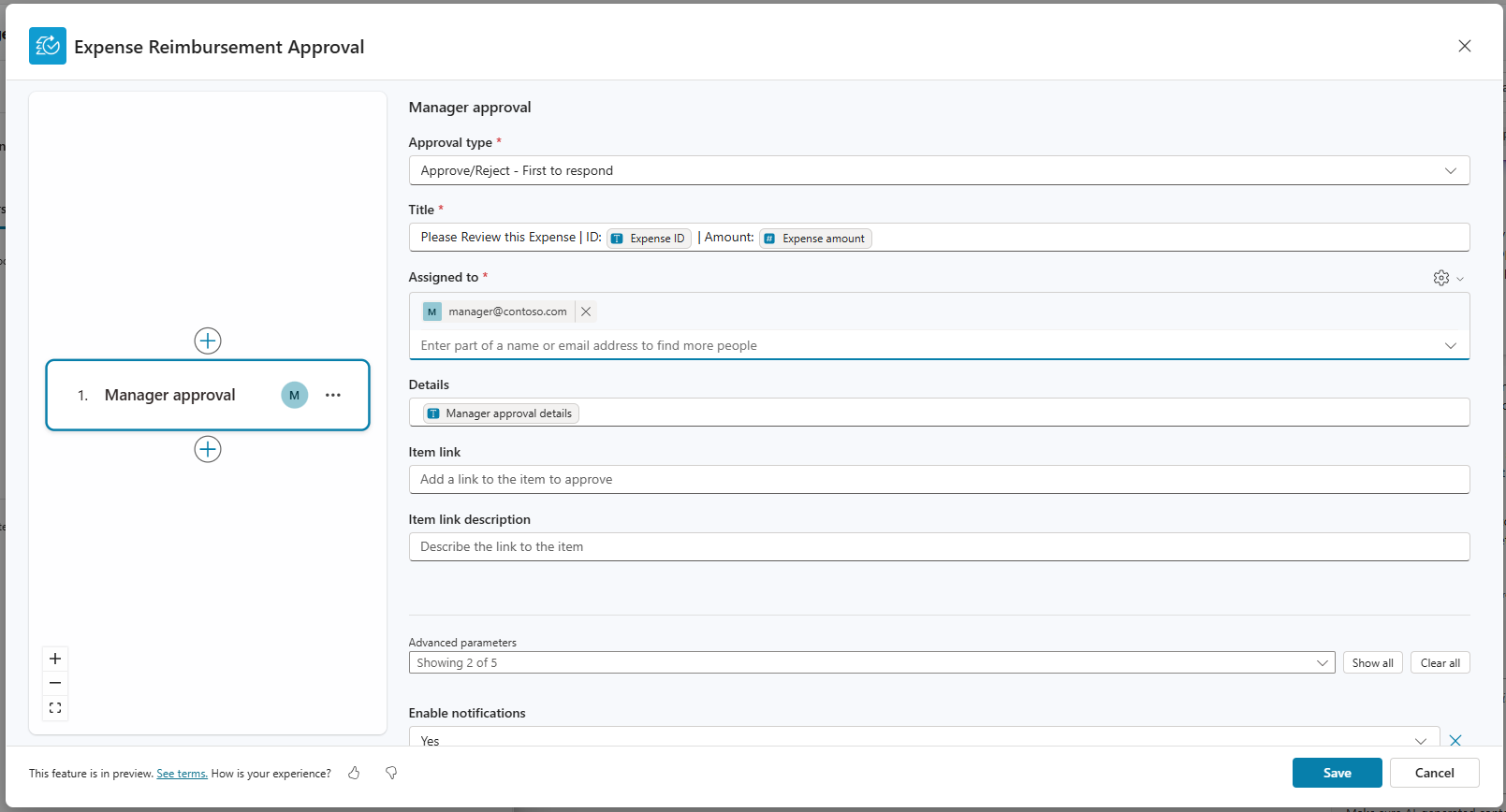Click Show all advanced parameters

tap(1372, 662)
